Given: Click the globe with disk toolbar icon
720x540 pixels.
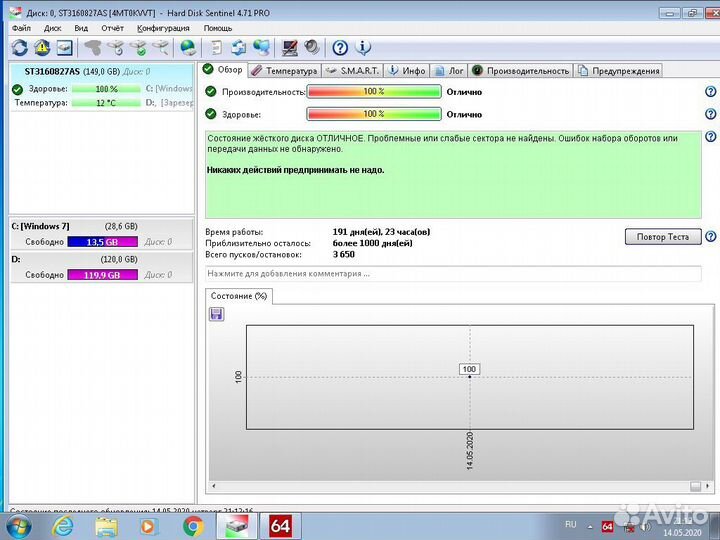Looking at the screenshot, I should tap(188, 47).
